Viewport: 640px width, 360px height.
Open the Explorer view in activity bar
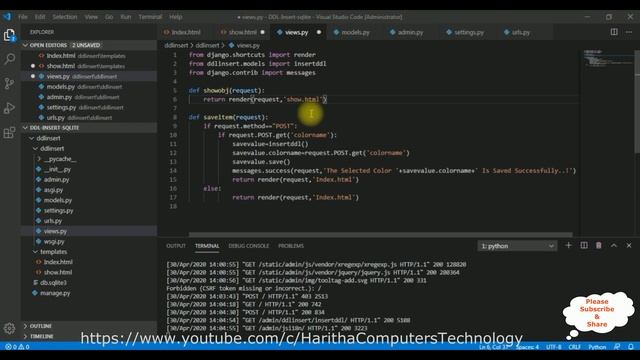pos(9,36)
